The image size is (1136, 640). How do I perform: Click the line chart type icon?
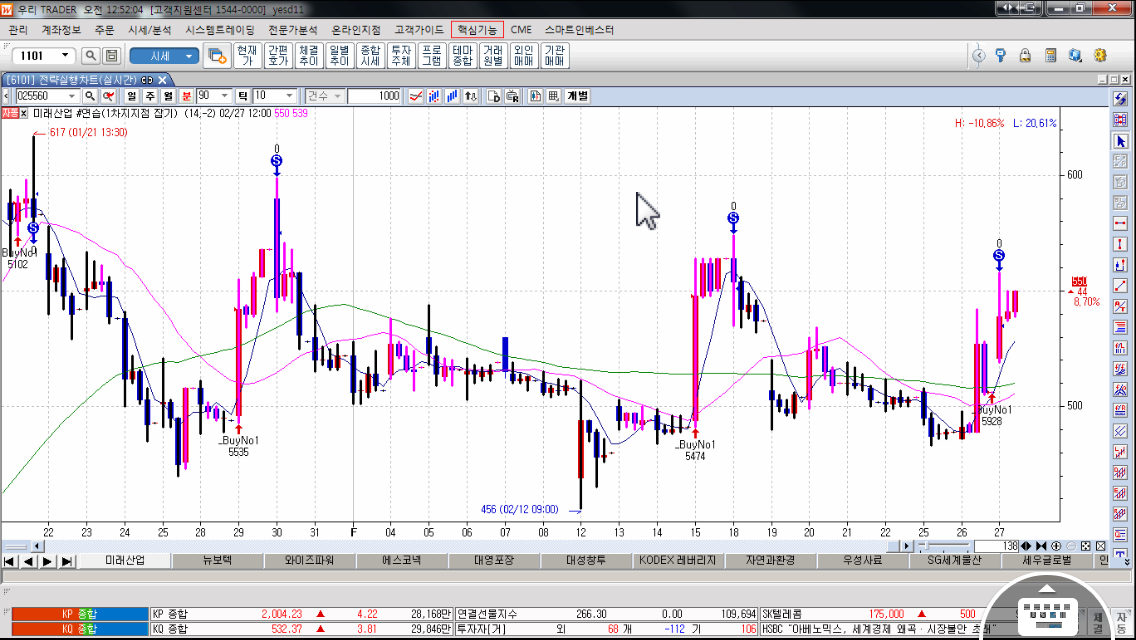point(416,96)
